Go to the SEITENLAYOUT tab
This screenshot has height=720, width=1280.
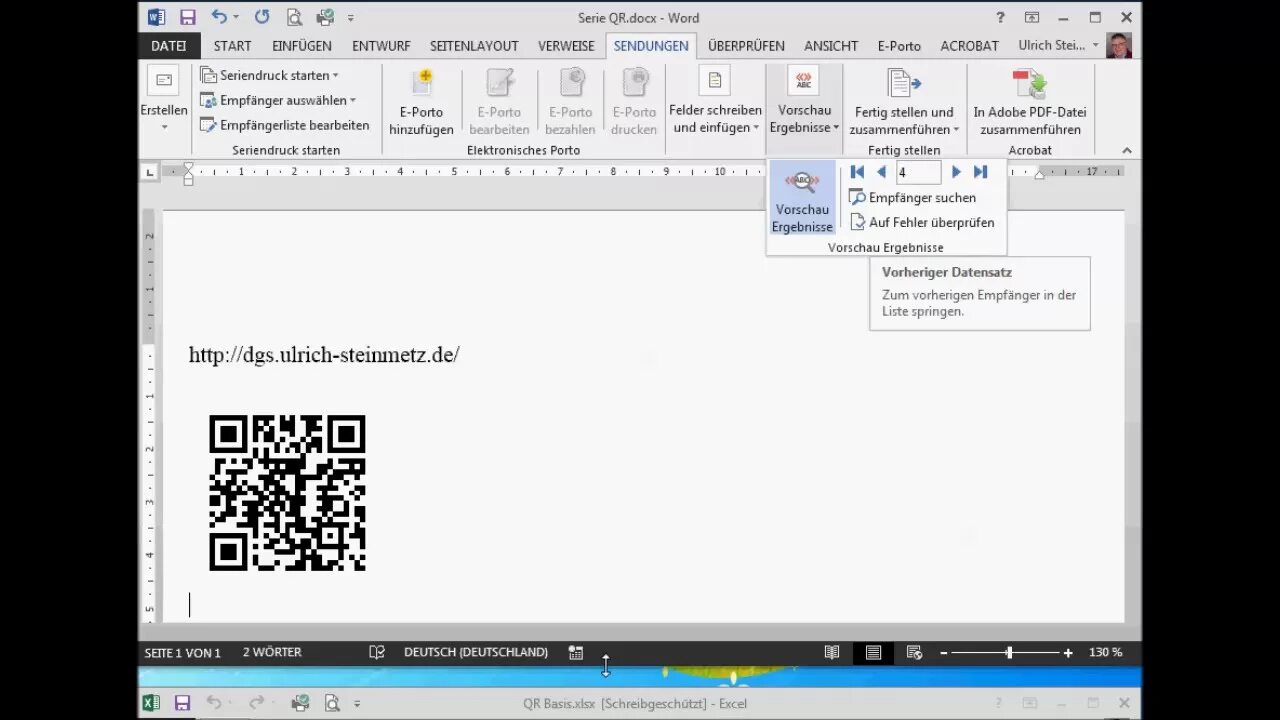coord(474,46)
